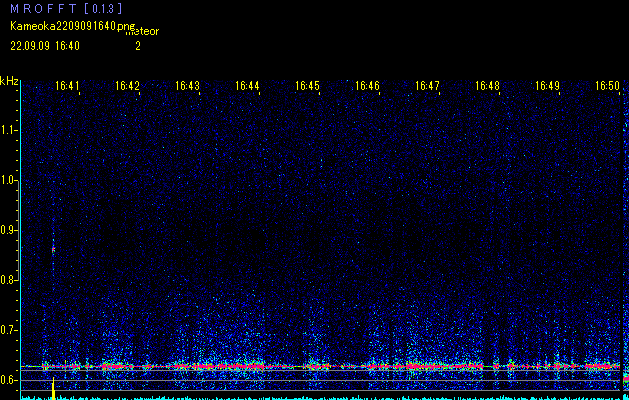This screenshot has width=629, height=400.
Task: Click the 16:47 time axis label
Action: [x=427, y=86]
